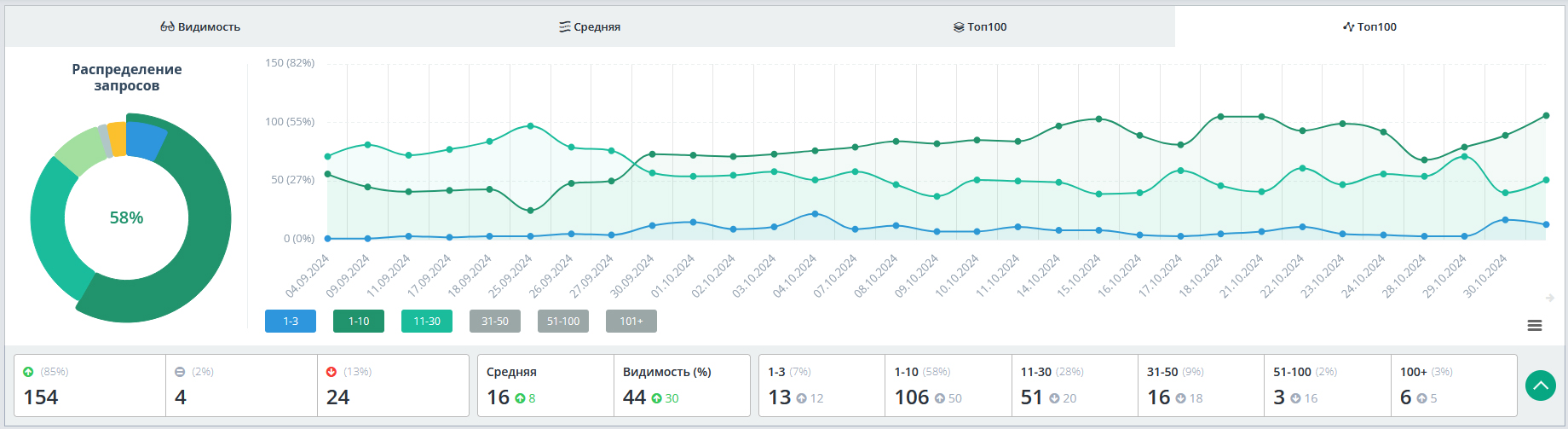Switch to the Видимость tab

coord(200,27)
